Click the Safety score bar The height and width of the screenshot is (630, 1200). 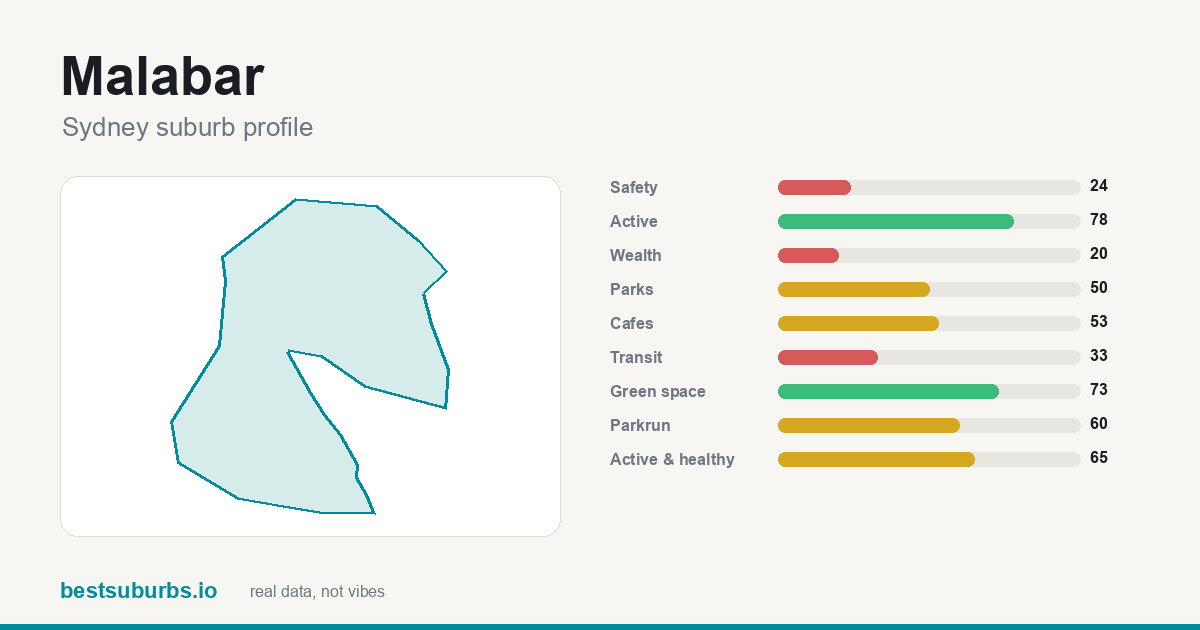[x=929, y=187]
